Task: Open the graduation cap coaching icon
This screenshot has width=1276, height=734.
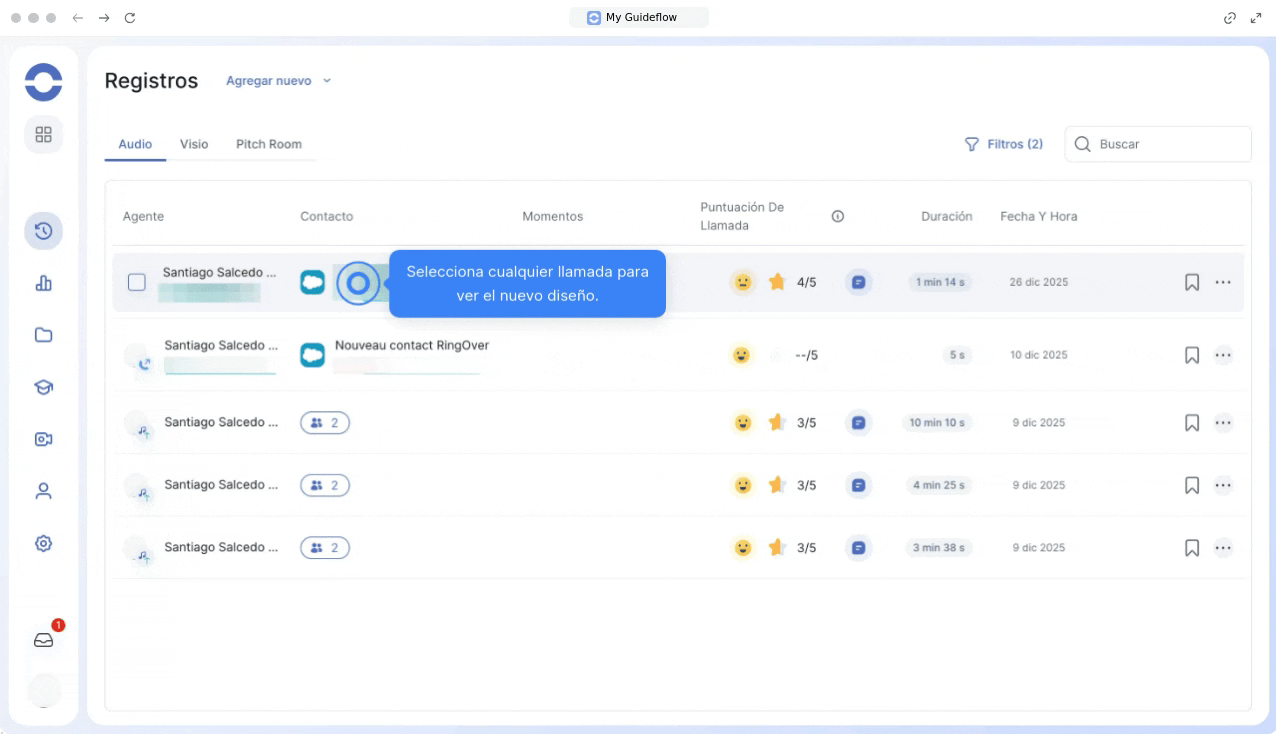Action: click(43, 387)
